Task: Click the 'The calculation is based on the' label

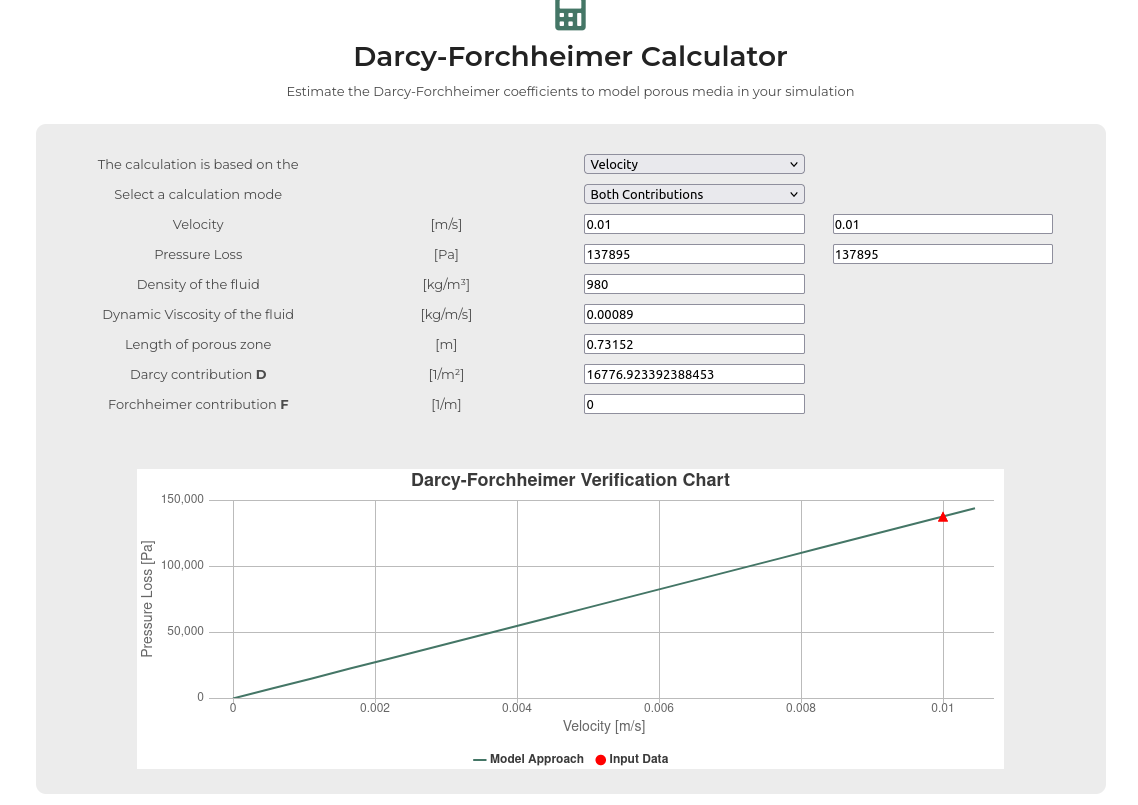Action: [198, 164]
